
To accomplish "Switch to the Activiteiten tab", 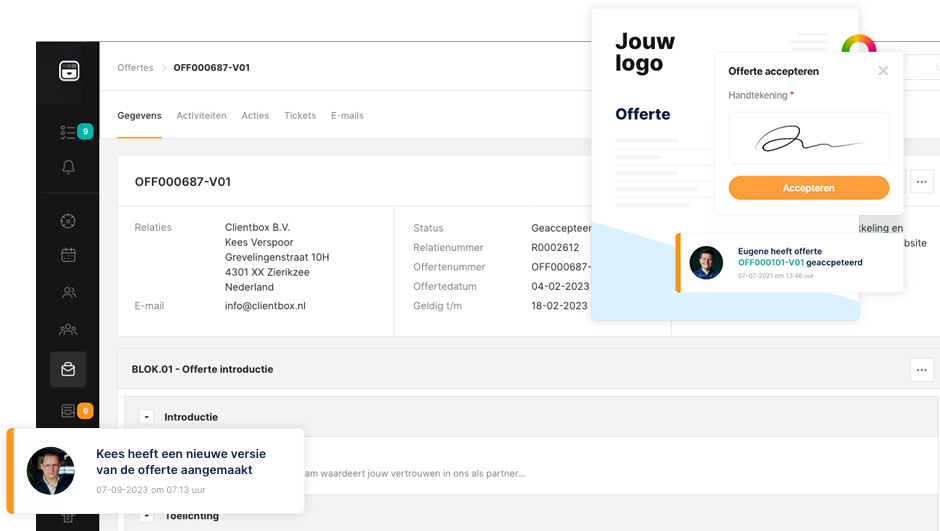I will click(201, 116).
